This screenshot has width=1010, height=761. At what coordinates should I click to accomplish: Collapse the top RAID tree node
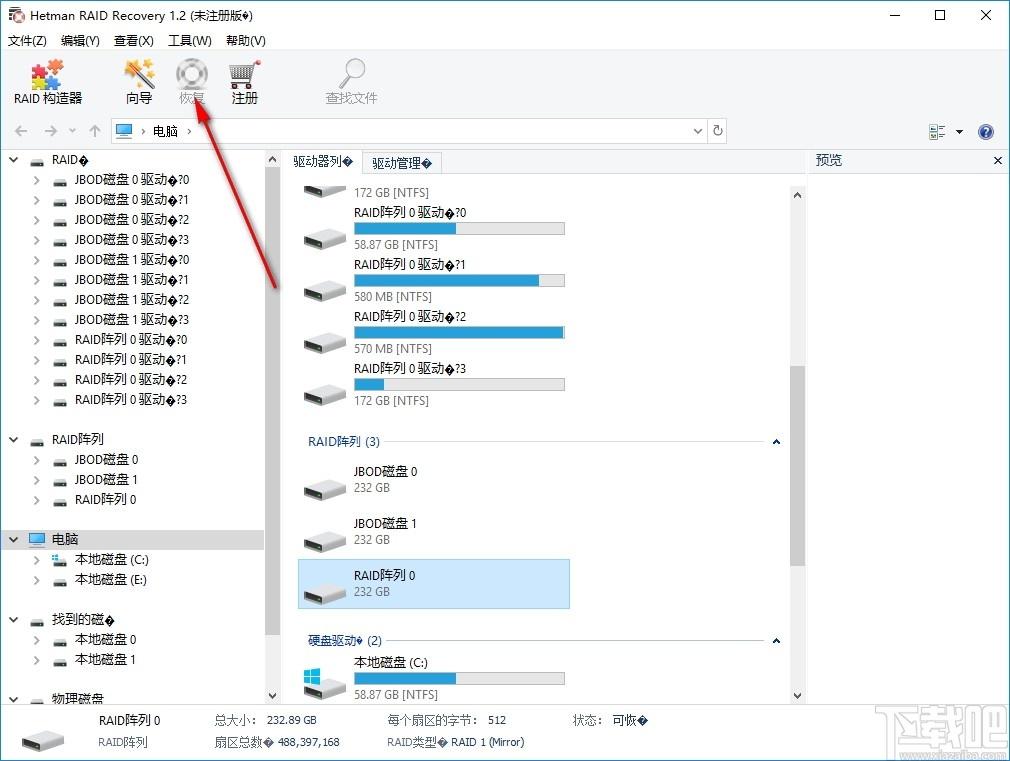(14, 160)
